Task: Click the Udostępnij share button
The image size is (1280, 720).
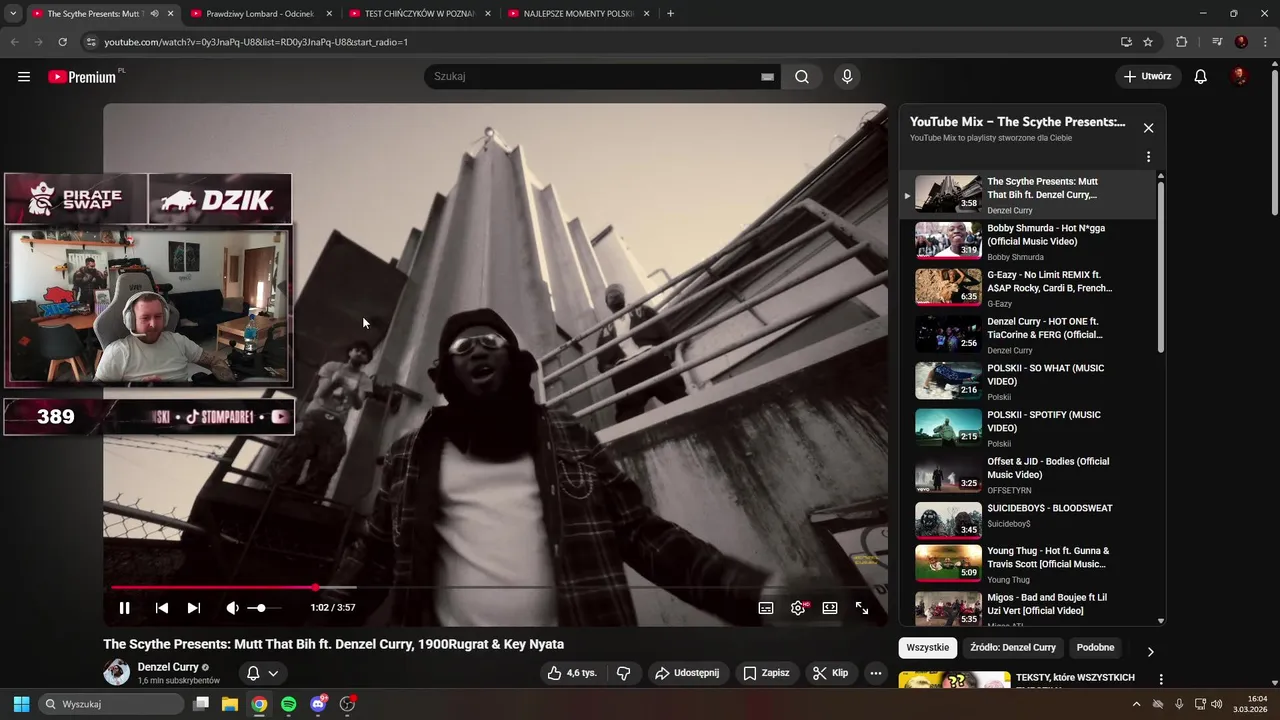Action: coord(687,673)
